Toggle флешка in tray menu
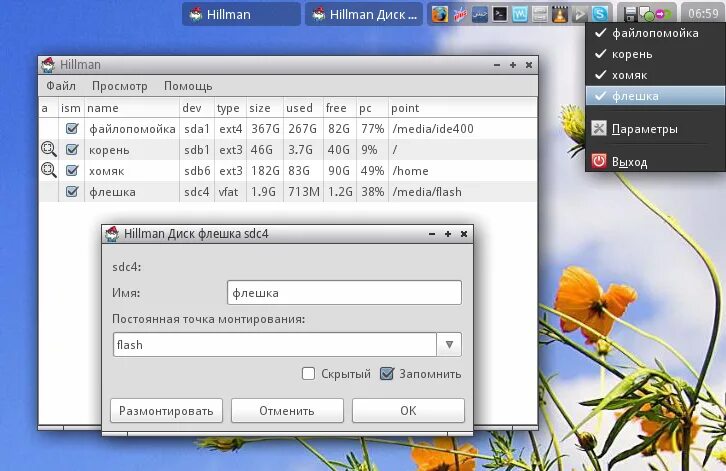The height and width of the screenshot is (471, 726). pos(655,96)
